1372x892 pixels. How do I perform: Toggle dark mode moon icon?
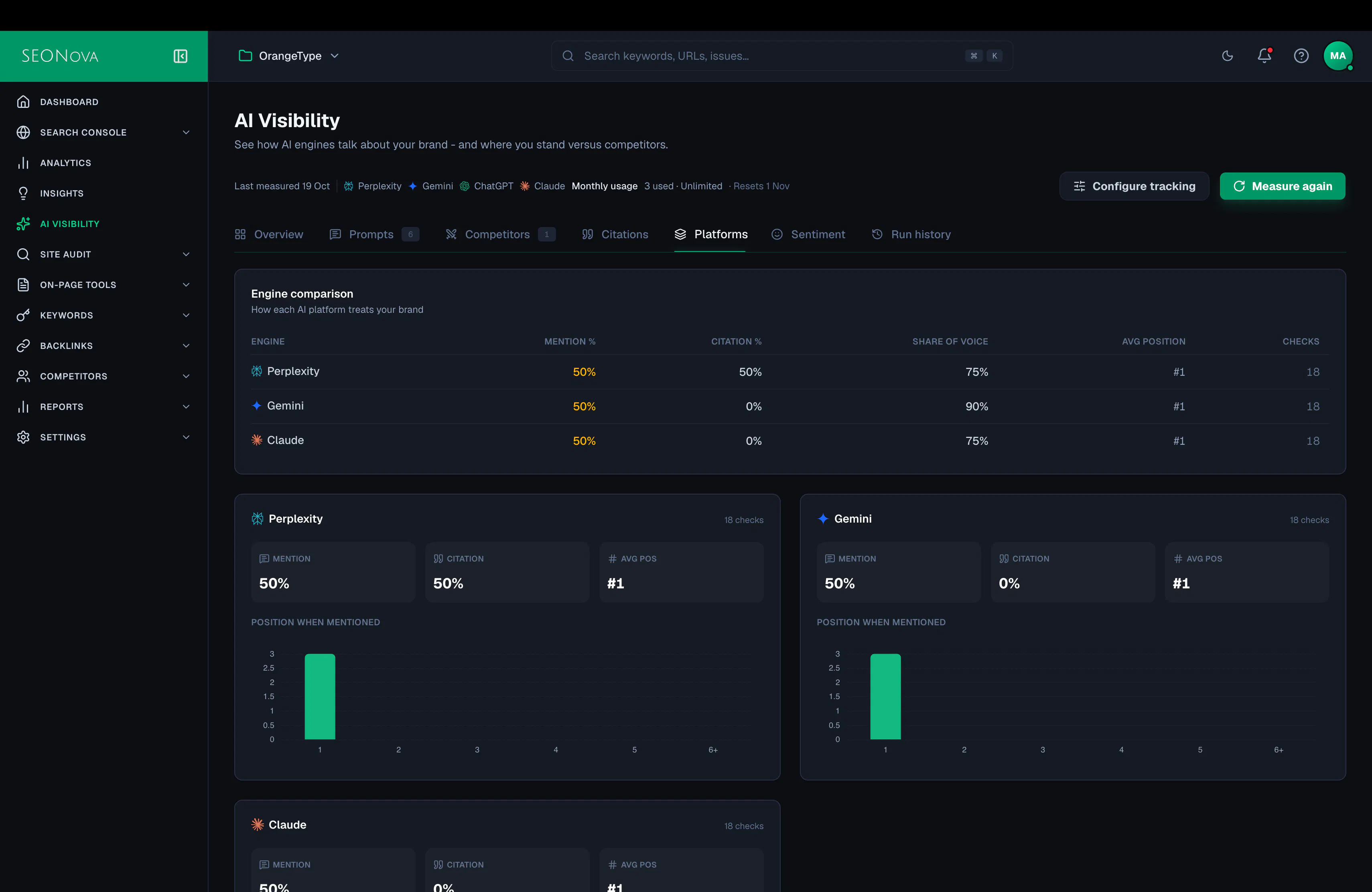pyautogui.click(x=1227, y=56)
